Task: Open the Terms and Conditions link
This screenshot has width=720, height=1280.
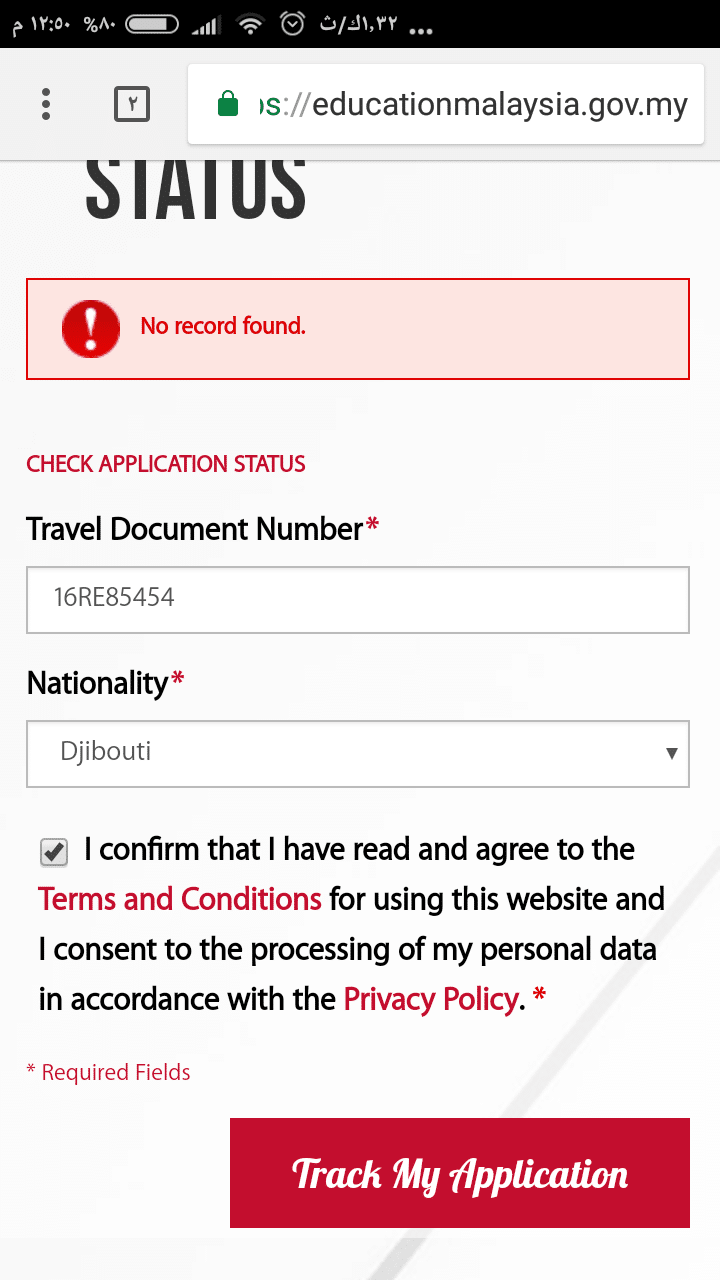Action: click(180, 899)
